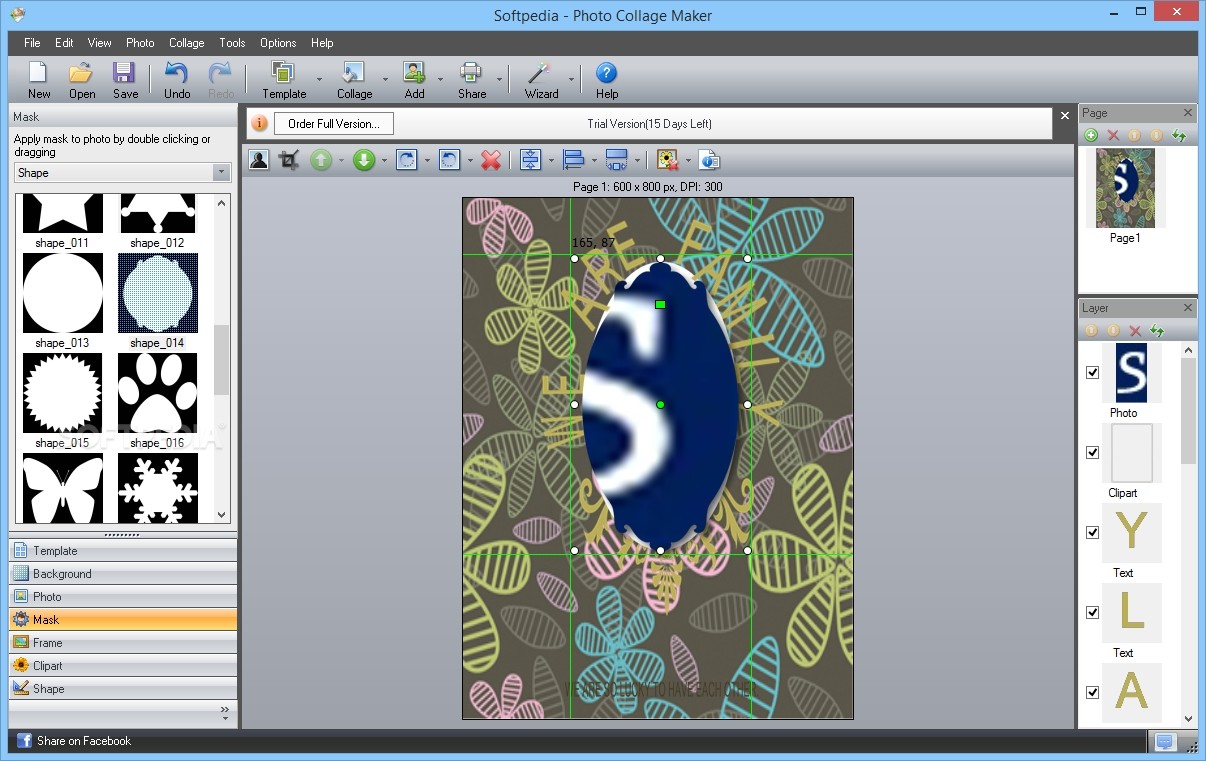
Task: Toggle visibility checkbox of Photo layer
Action: [1092, 372]
